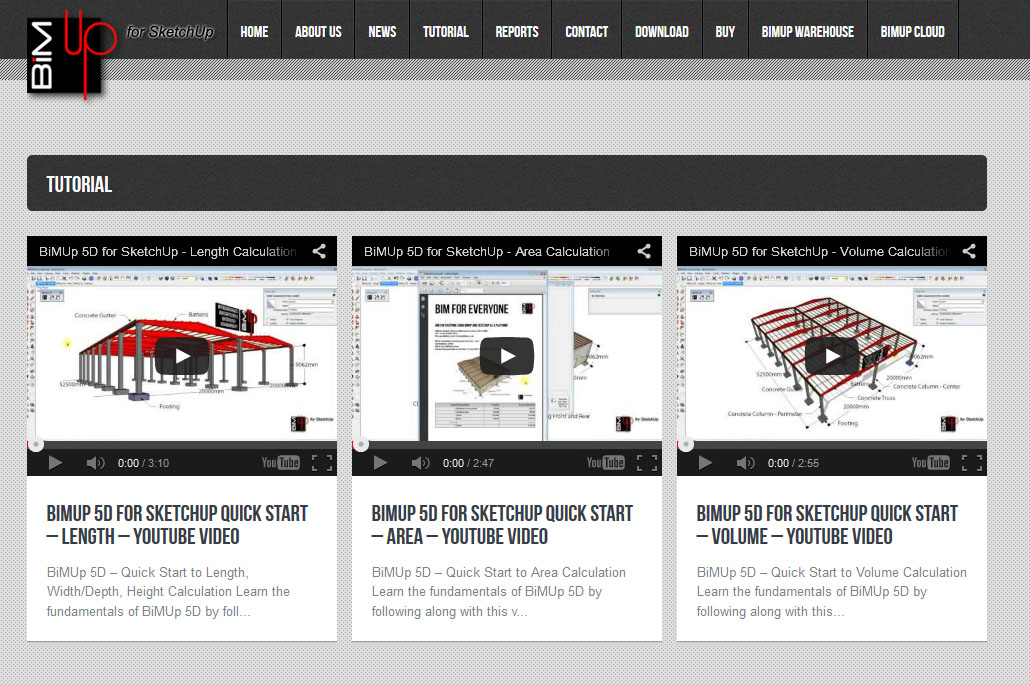Click the Volume Calculation description excerpt

click(832, 592)
